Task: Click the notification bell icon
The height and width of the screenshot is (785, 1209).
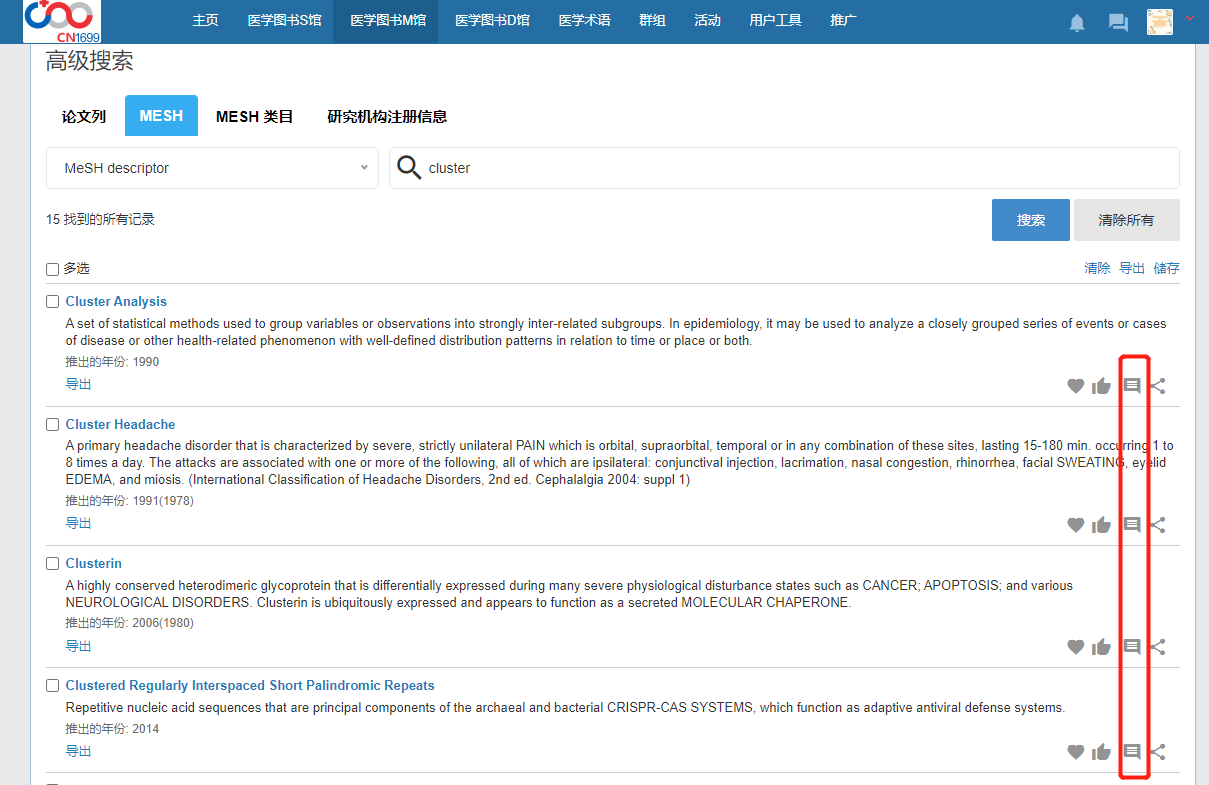Action: [x=1077, y=23]
